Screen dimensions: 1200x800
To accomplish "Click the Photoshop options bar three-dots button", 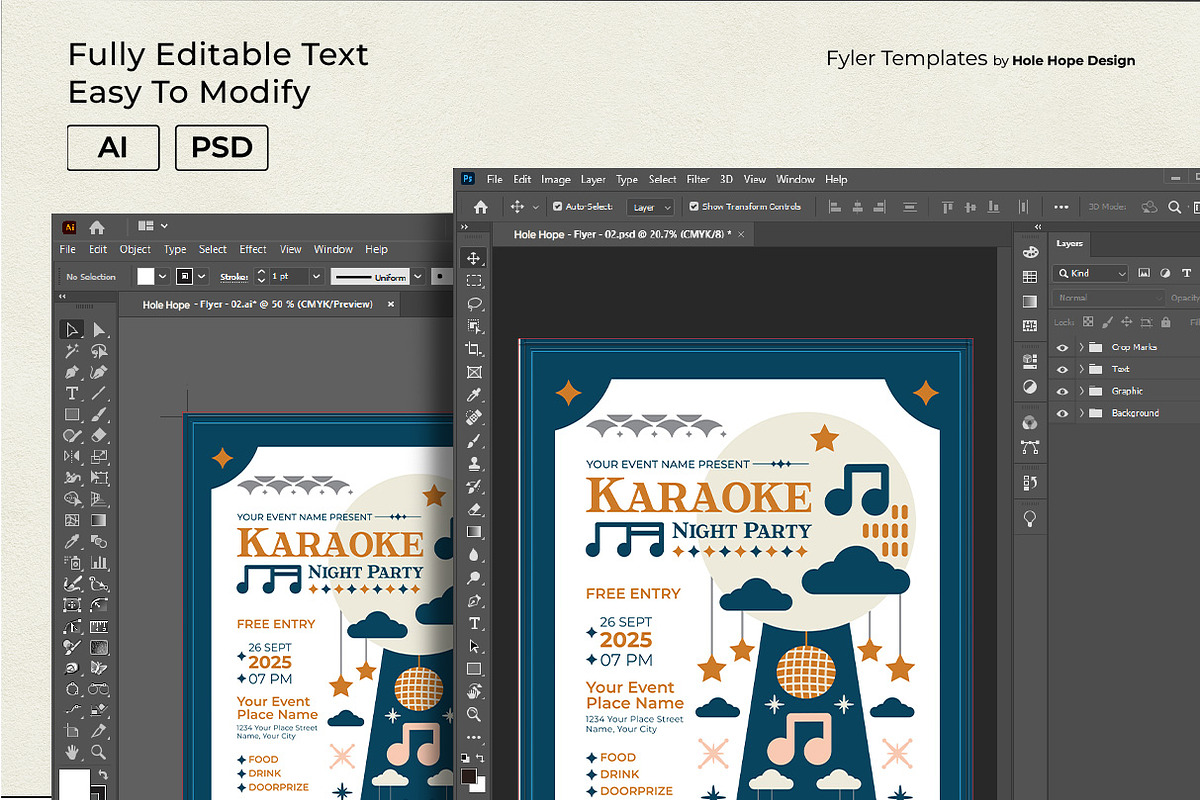I will point(1061,207).
